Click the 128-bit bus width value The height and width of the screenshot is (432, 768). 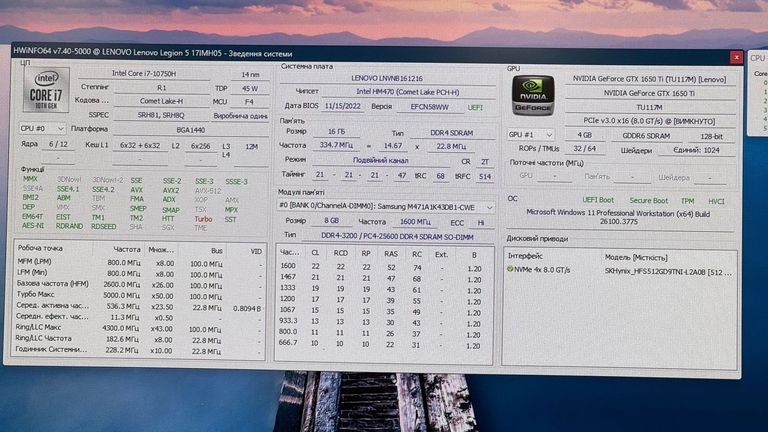[712, 136]
